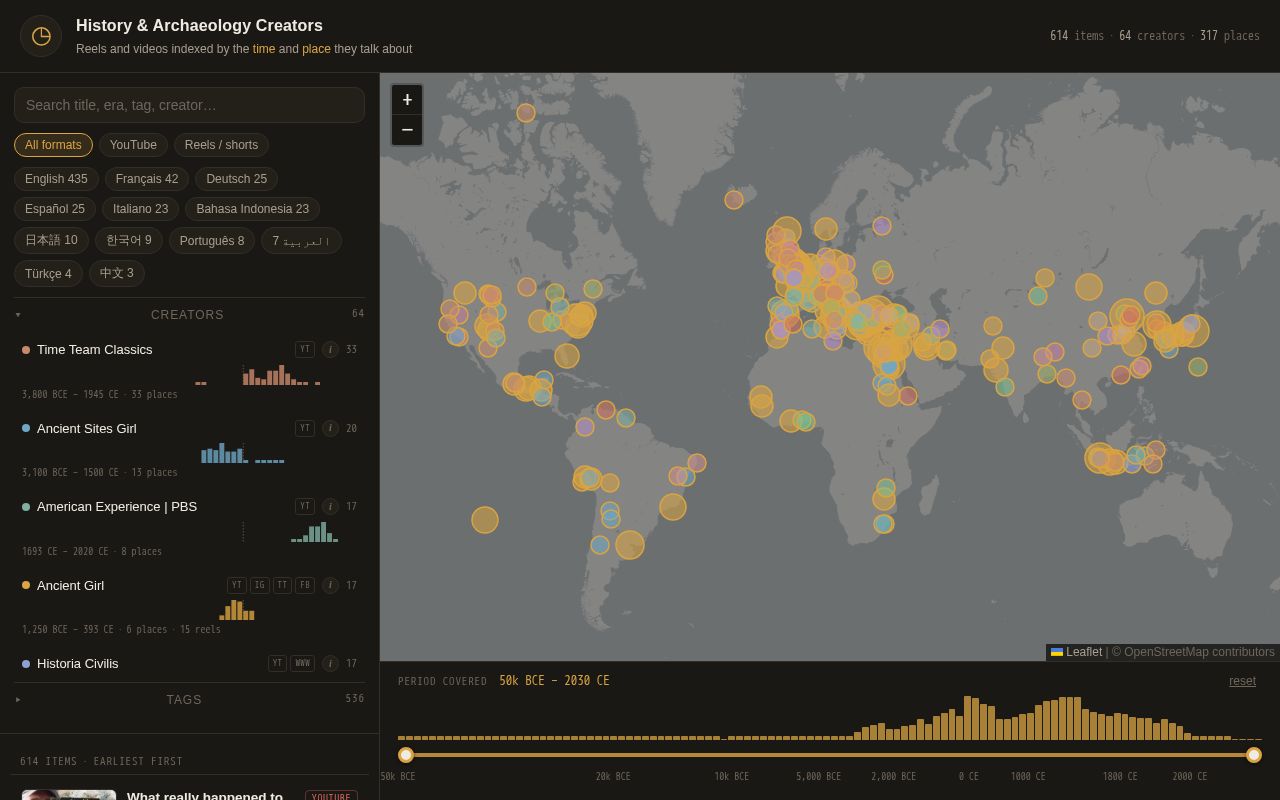Select the All formats filter

pos(53,145)
